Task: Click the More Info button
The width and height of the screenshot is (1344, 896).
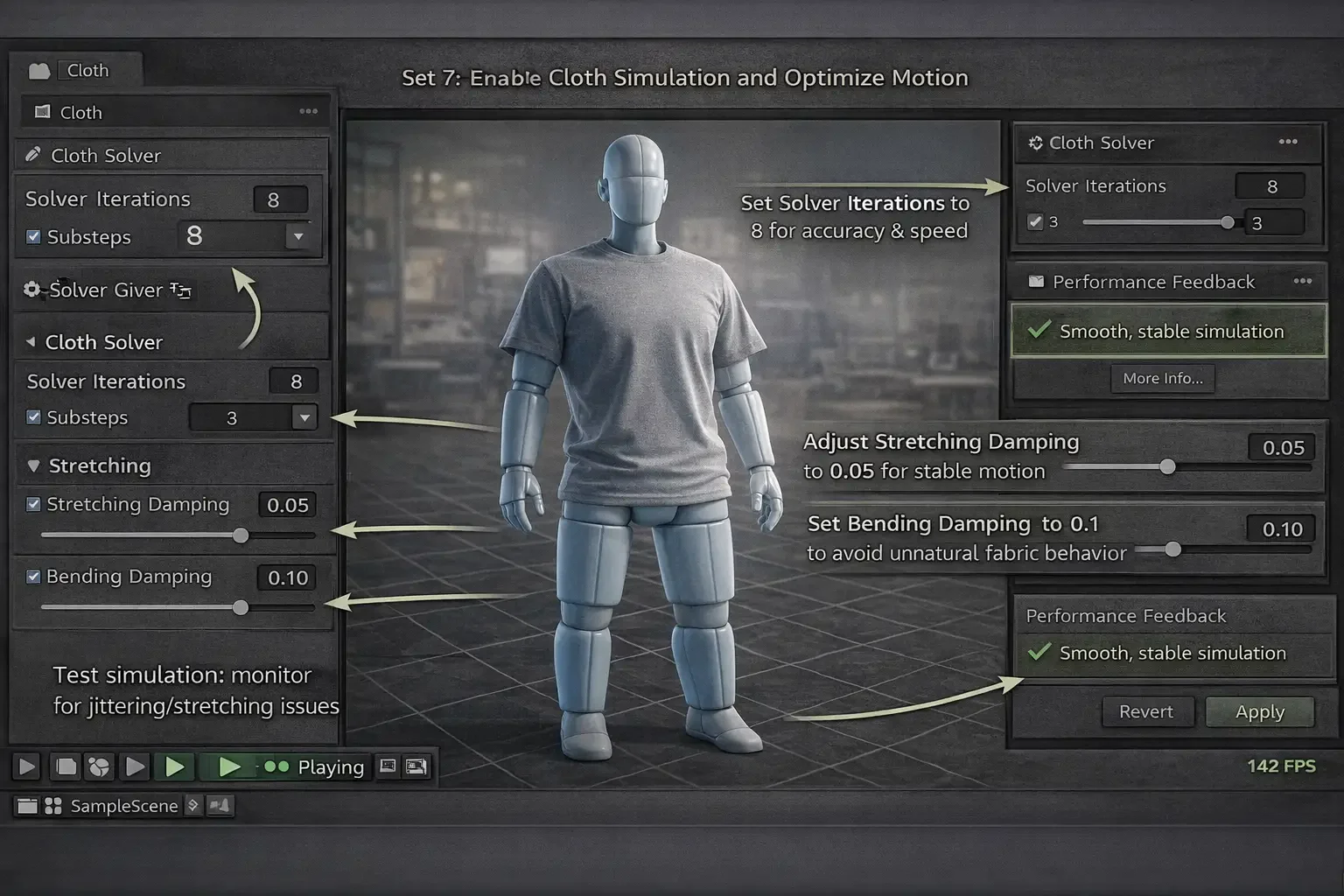Action: click(1163, 378)
